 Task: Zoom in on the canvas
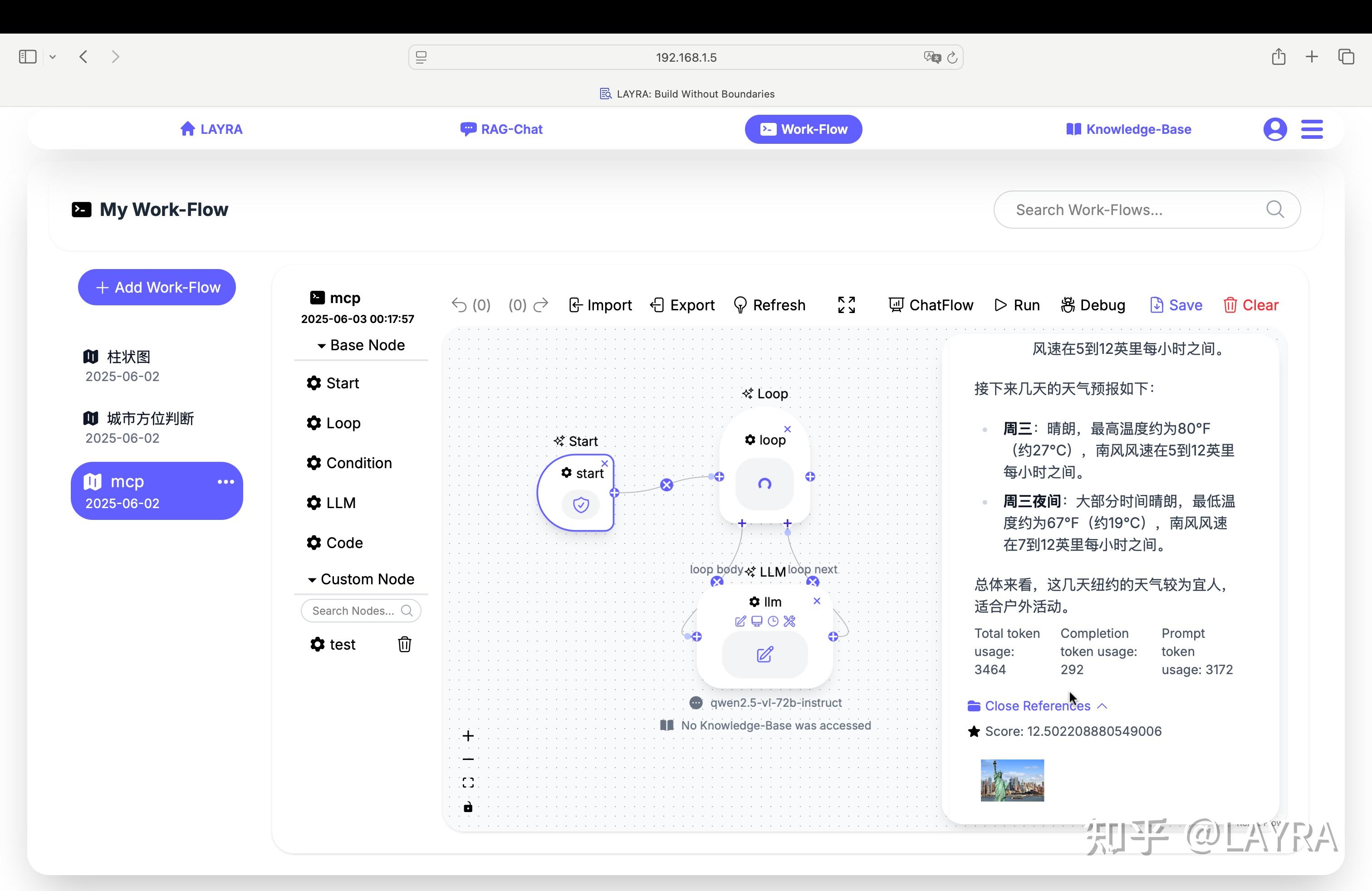click(x=468, y=736)
